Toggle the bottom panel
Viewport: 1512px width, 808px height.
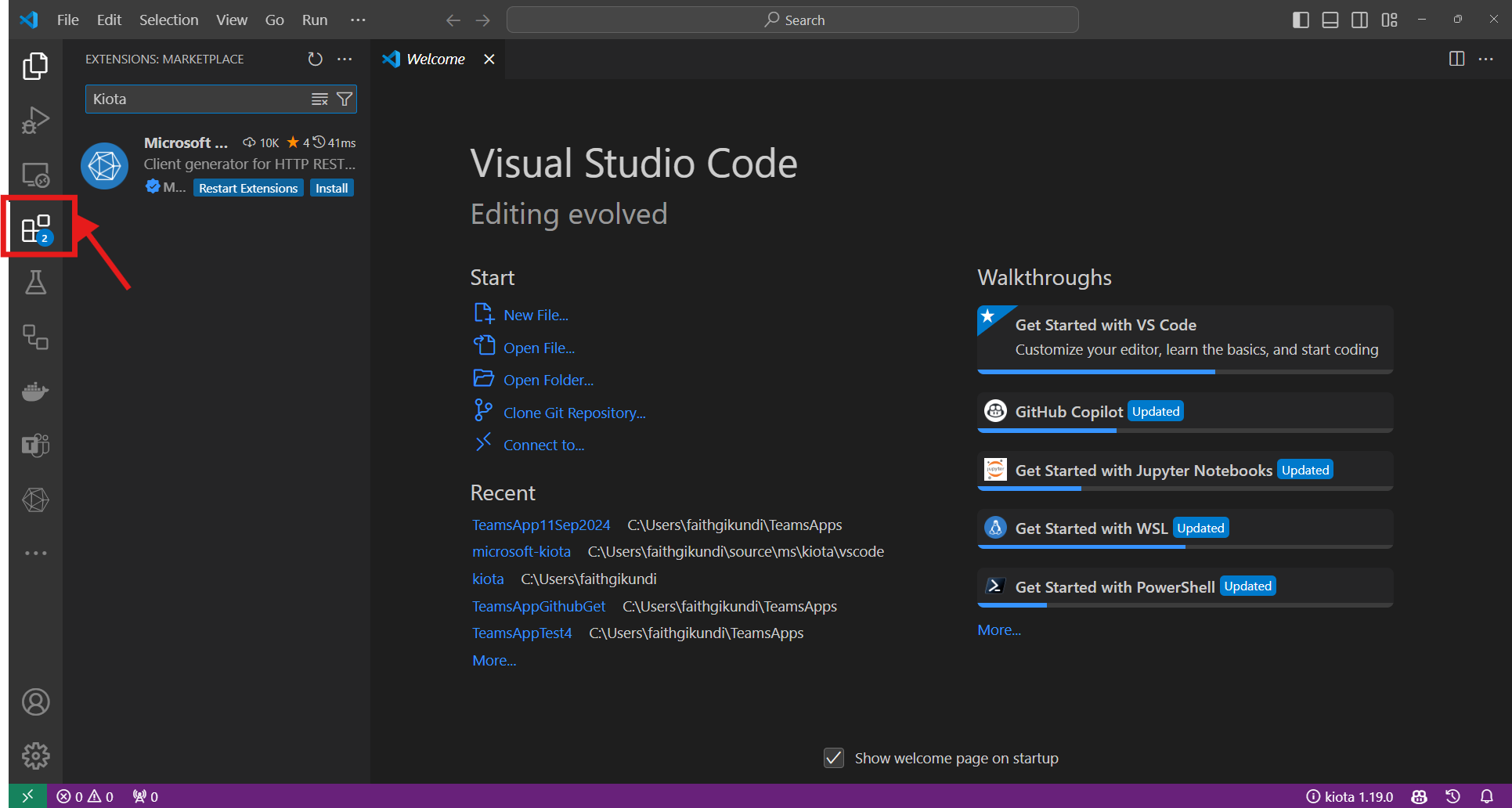coord(1330,20)
